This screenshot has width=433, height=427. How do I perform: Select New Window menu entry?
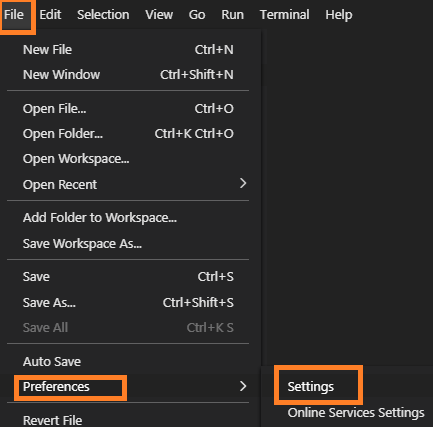[128, 75]
